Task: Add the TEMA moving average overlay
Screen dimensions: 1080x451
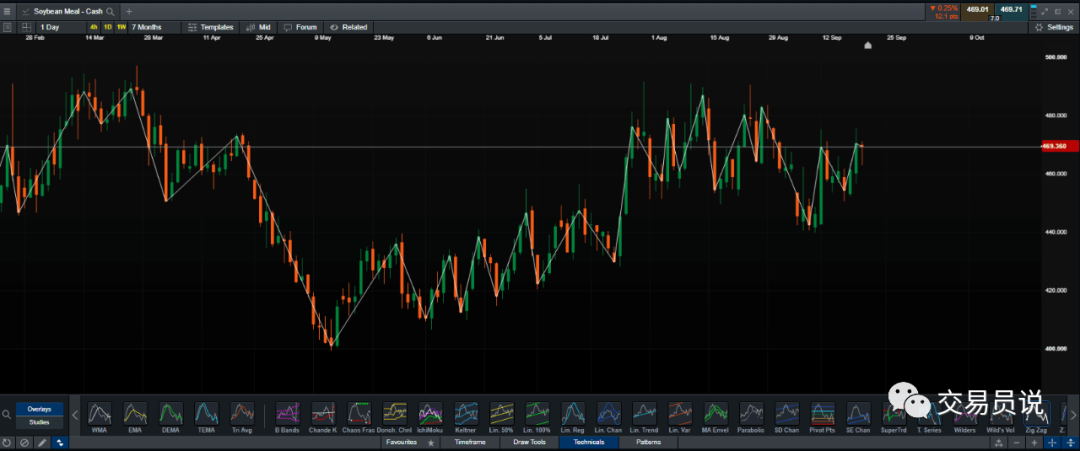Action: (206, 418)
